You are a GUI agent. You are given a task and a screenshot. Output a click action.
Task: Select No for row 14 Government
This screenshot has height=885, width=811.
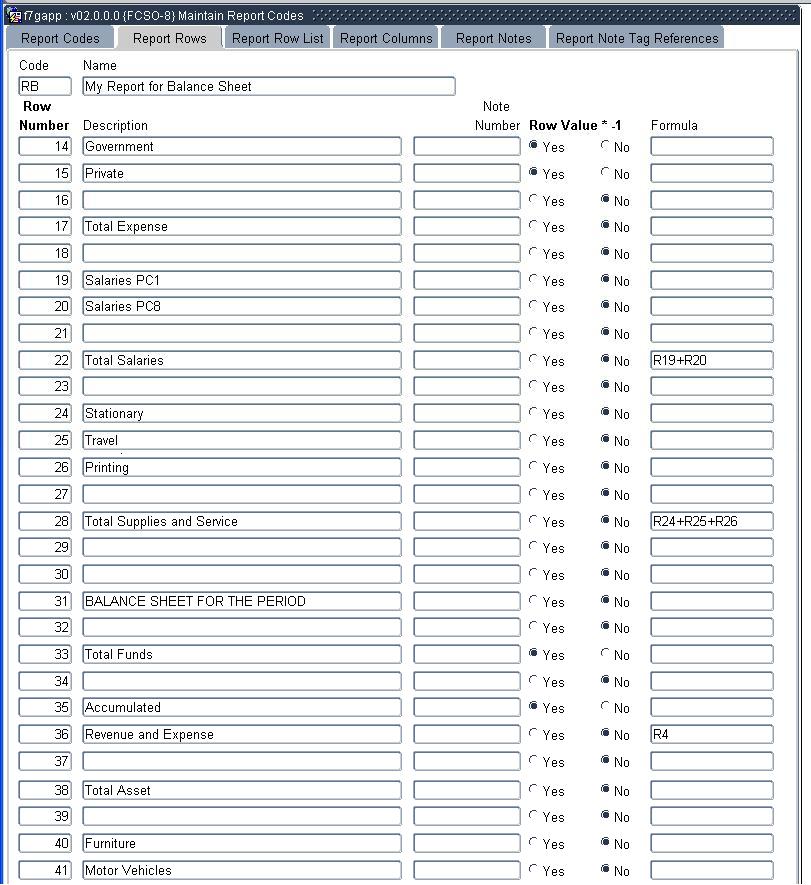(x=606, y=146)
